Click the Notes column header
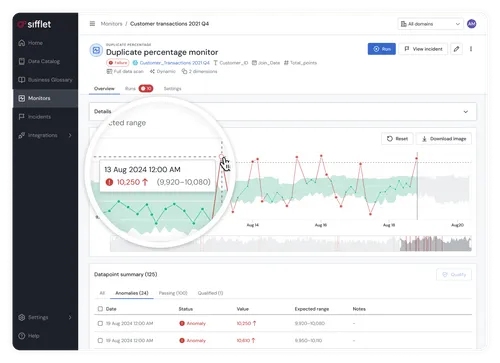This screenshot has width=500, height=363. click(x=359, y=309)
